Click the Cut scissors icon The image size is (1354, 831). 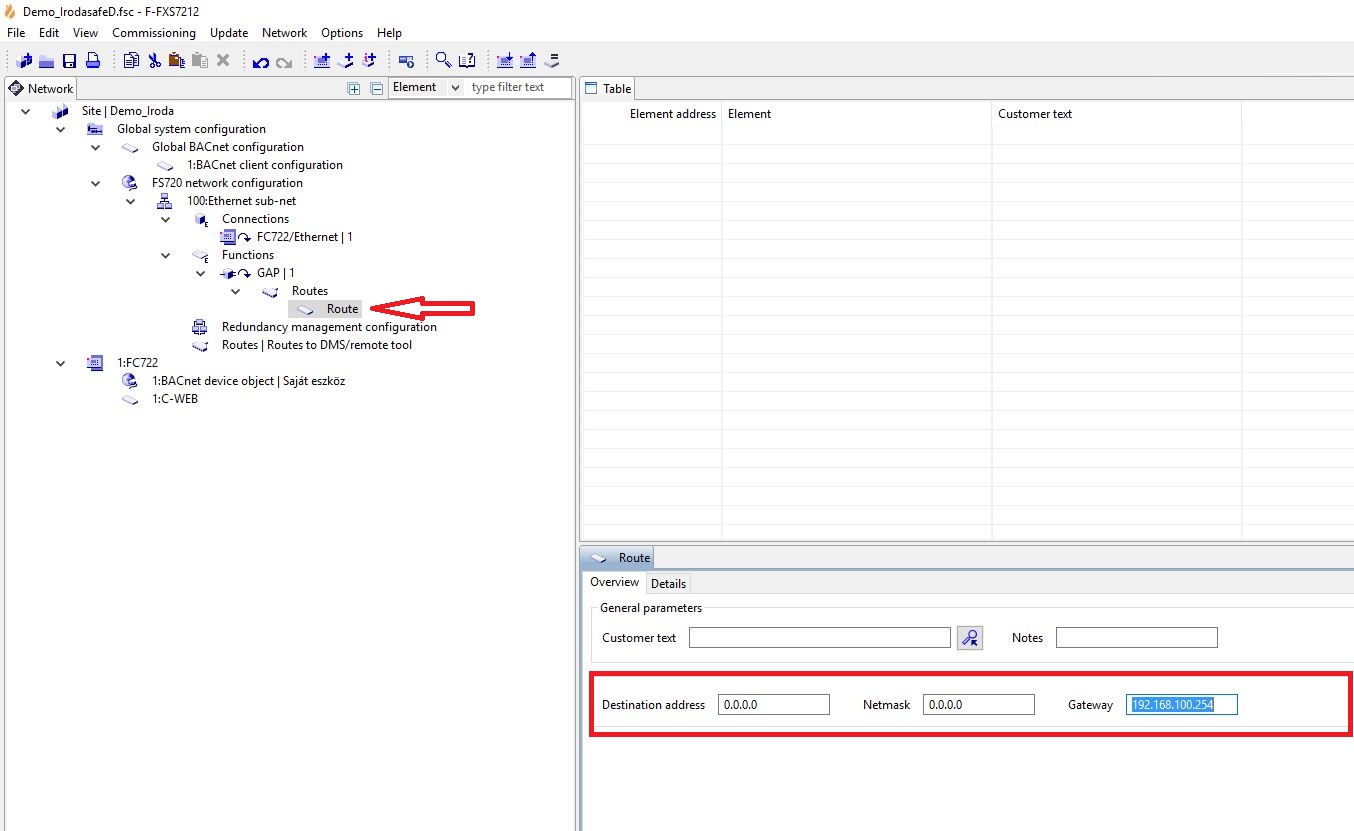[154, 61]
